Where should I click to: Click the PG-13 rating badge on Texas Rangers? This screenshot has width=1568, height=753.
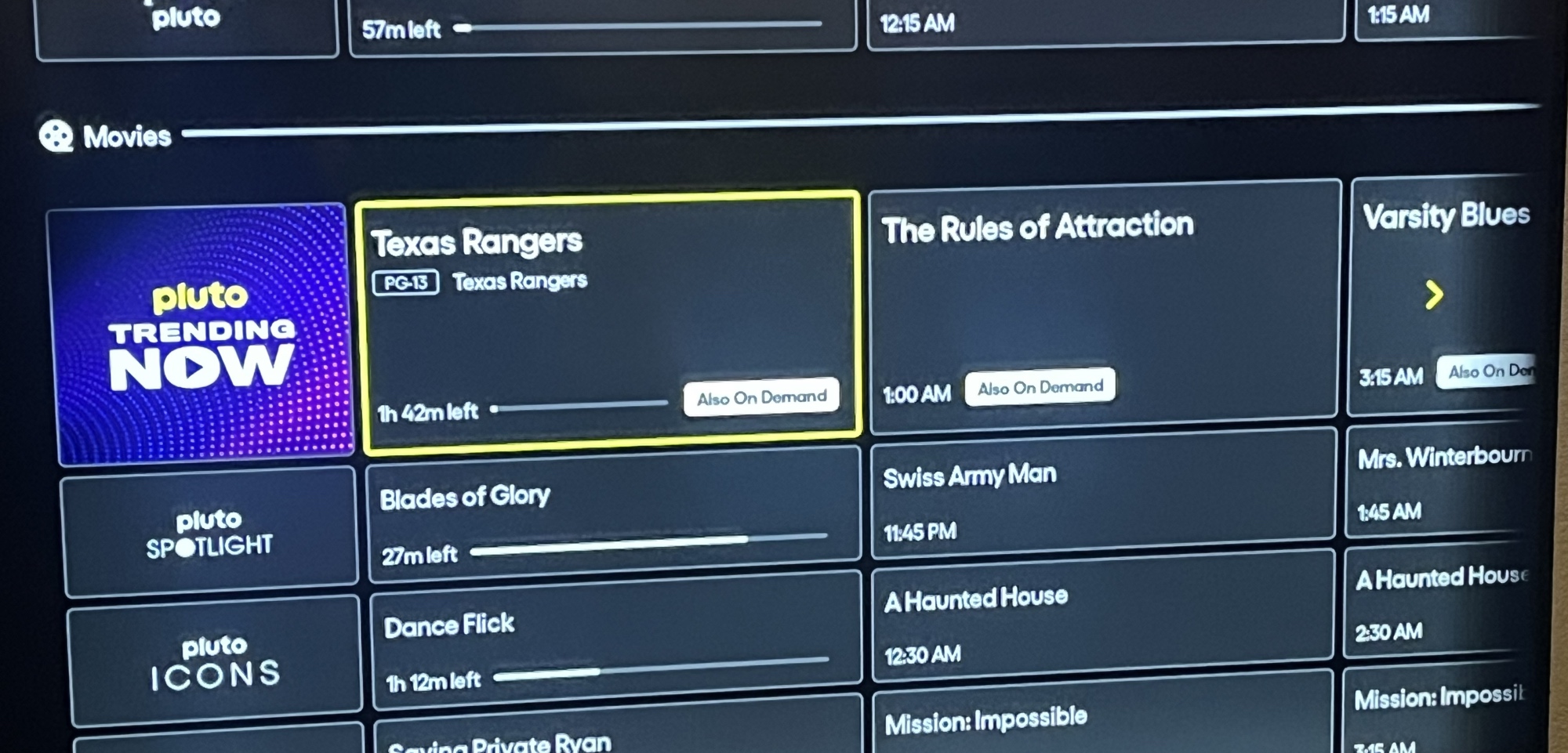405,283
